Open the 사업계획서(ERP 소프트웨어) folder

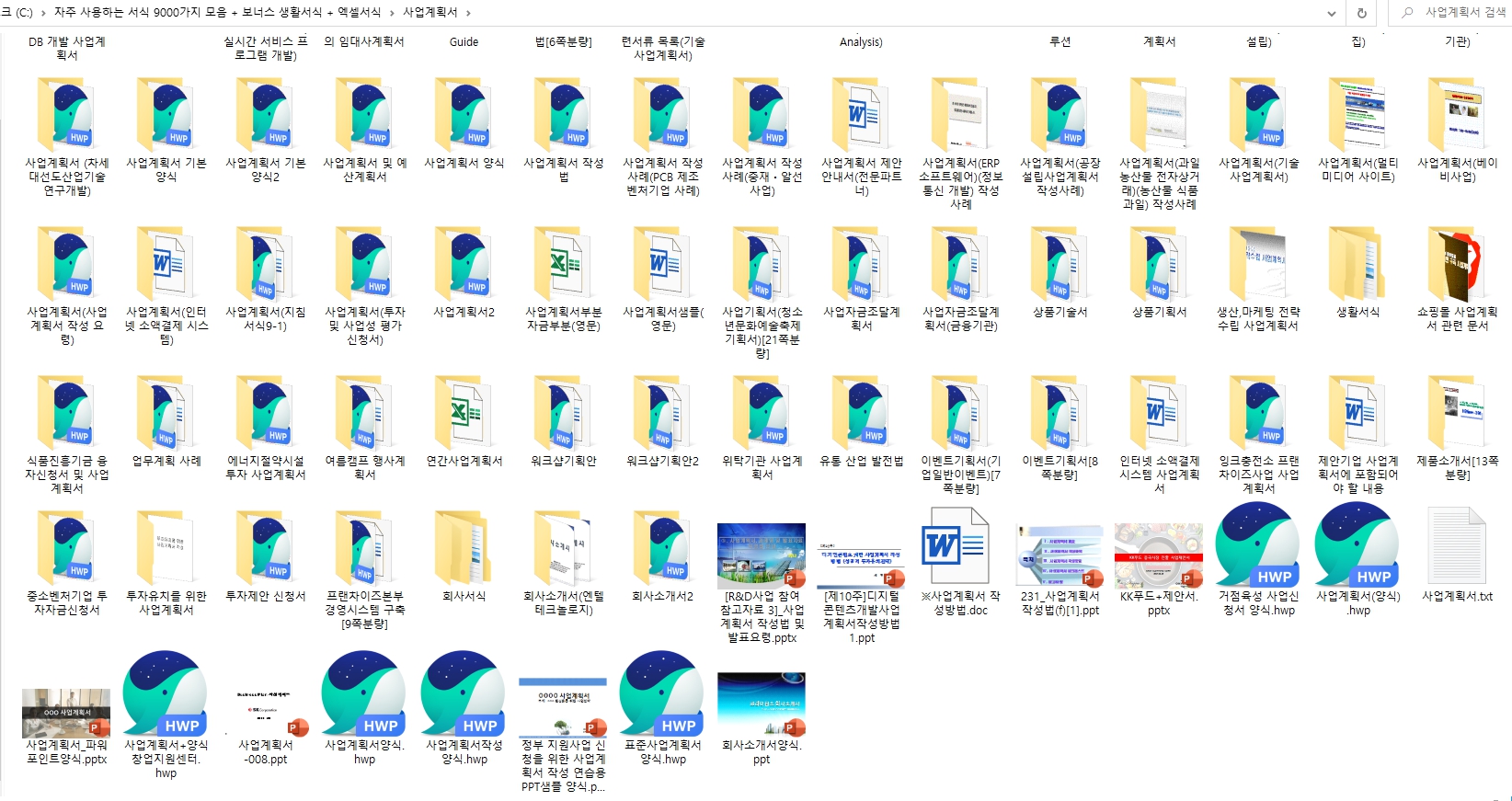click(x=960, y=115)
